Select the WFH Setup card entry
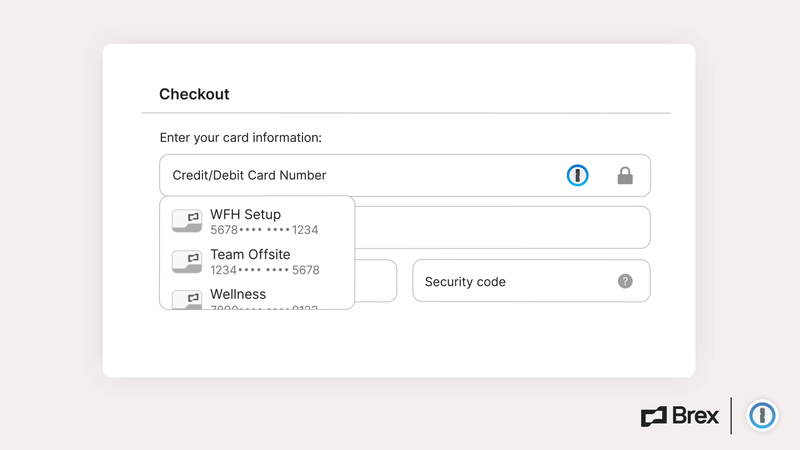The image size is (800, 450). point(257,221)
